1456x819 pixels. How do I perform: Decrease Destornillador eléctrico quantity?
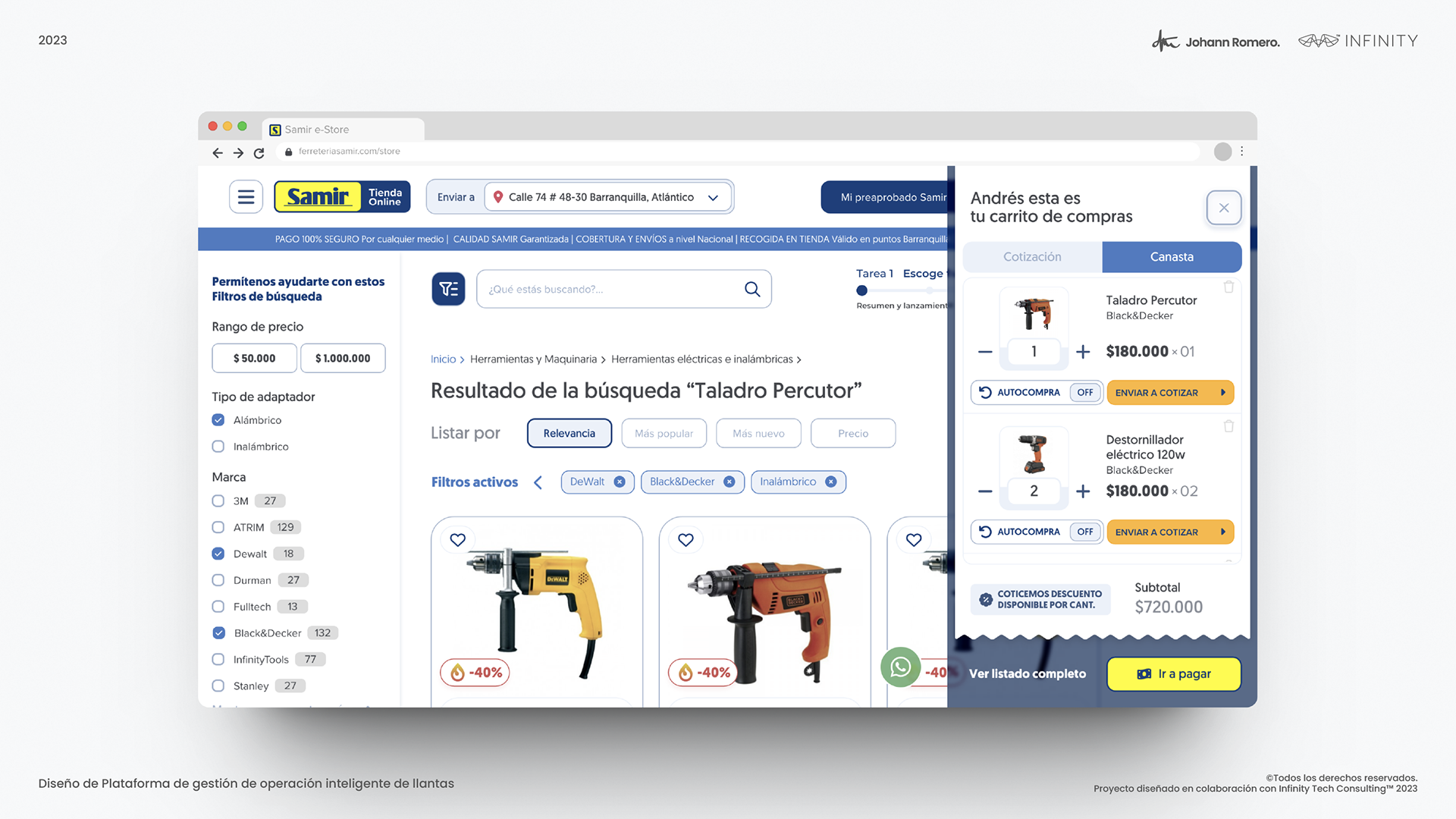pyautogui.click(x=985, y=491)
